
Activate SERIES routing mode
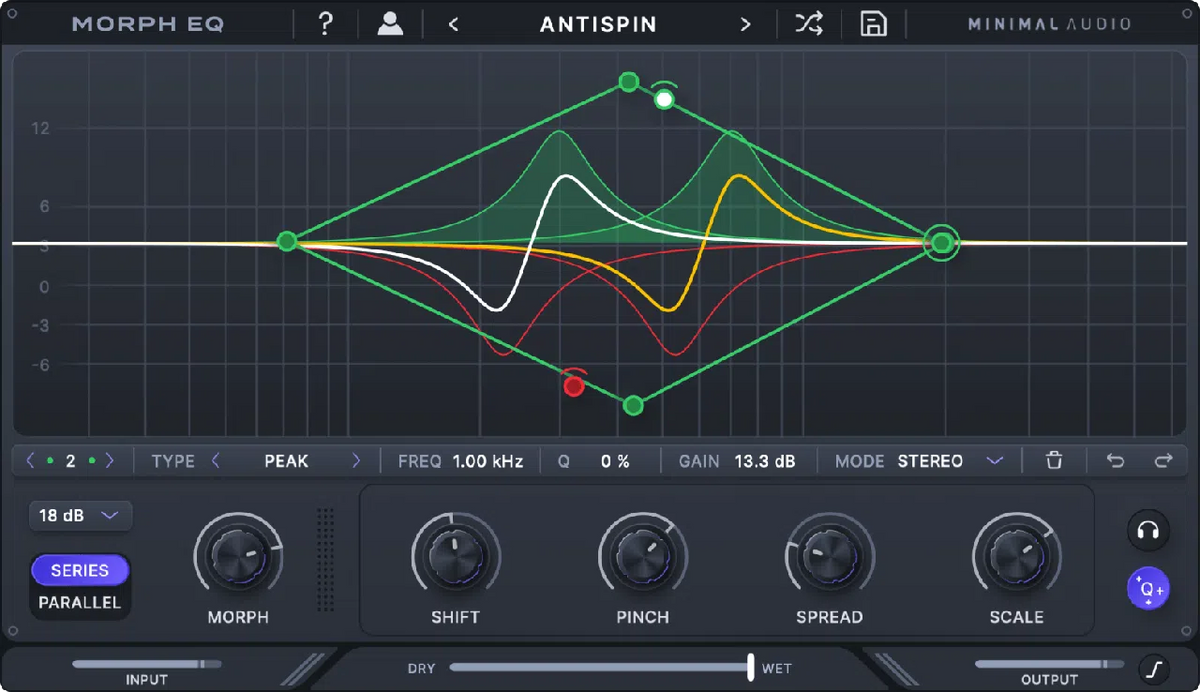[x=79, y=570]
